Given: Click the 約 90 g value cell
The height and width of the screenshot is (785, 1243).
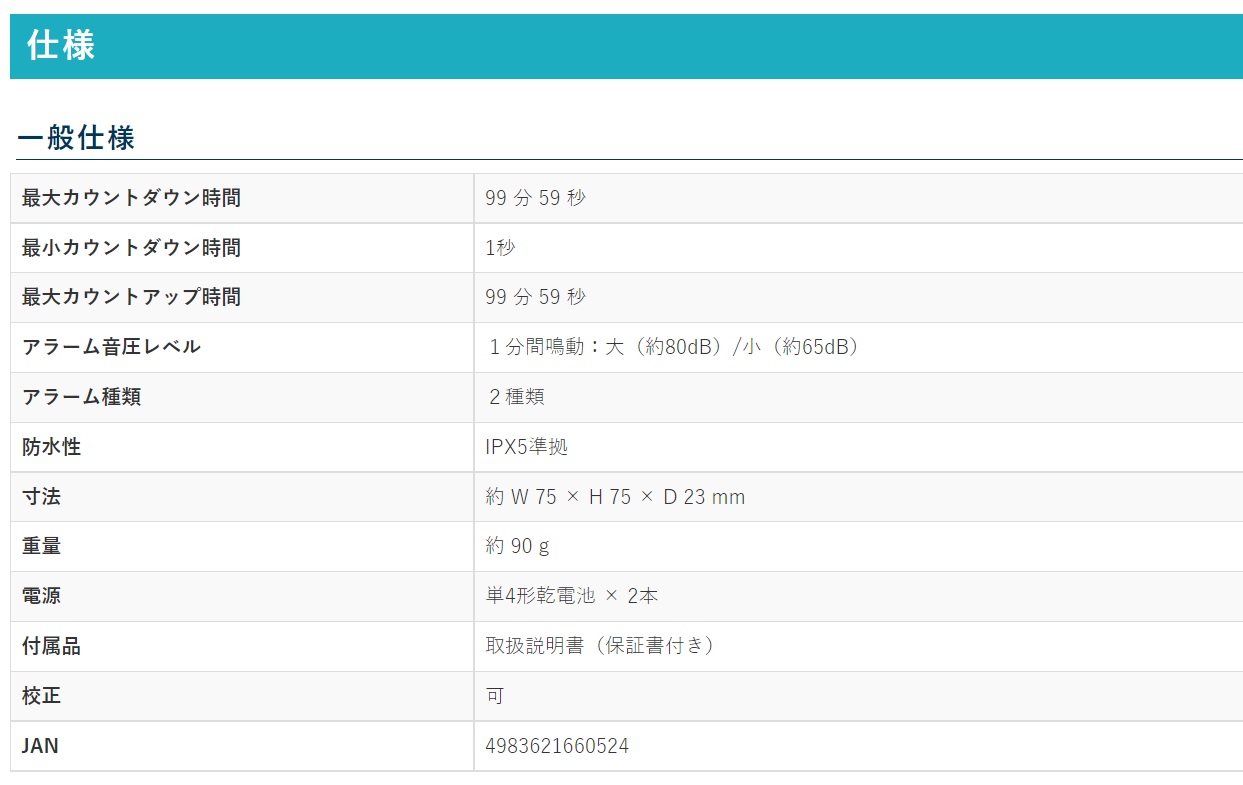Looking at the screenshot, I should [x=858, y=546].
